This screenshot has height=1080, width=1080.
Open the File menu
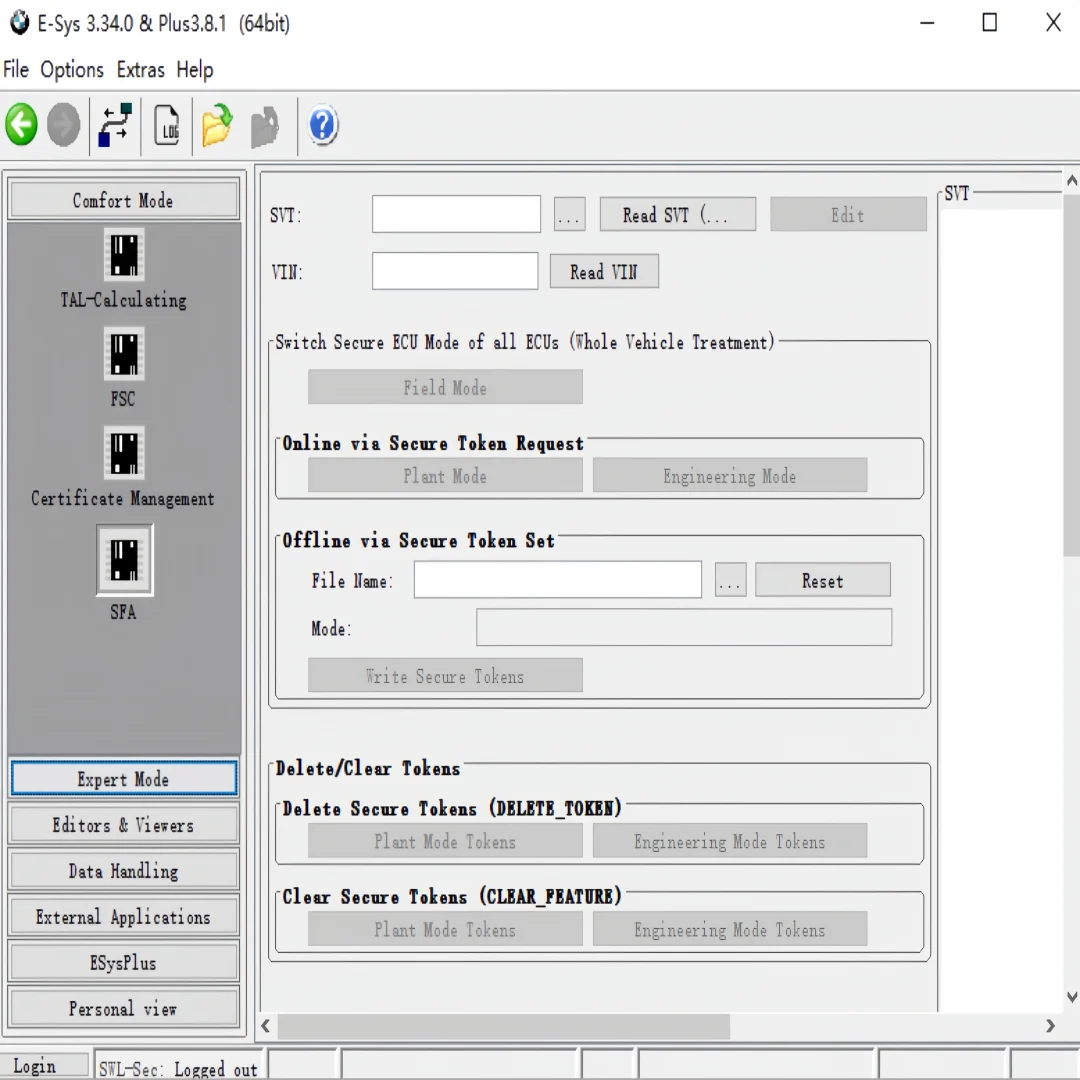coord(16,70)
